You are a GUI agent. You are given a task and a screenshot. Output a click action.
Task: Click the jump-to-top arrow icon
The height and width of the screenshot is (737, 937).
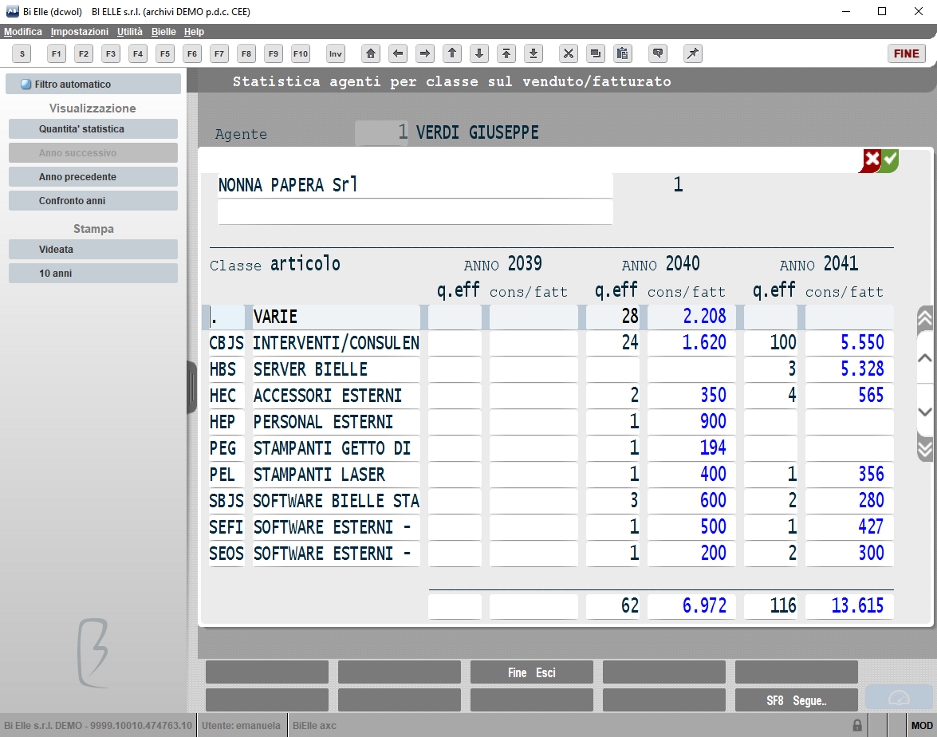tap(506, 54)
